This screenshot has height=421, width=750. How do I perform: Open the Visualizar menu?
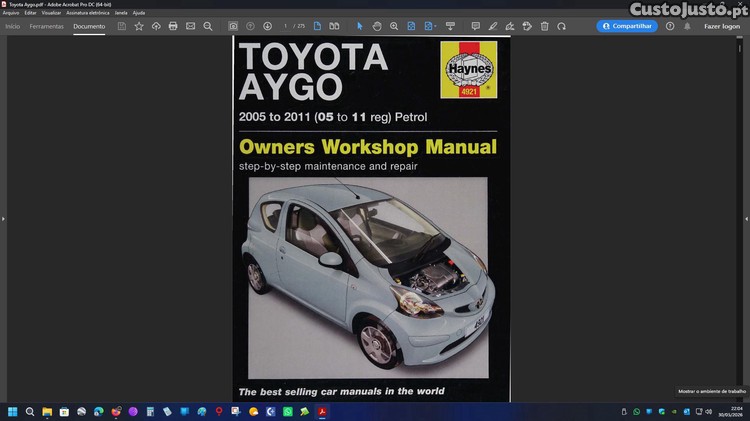[51, 13]
